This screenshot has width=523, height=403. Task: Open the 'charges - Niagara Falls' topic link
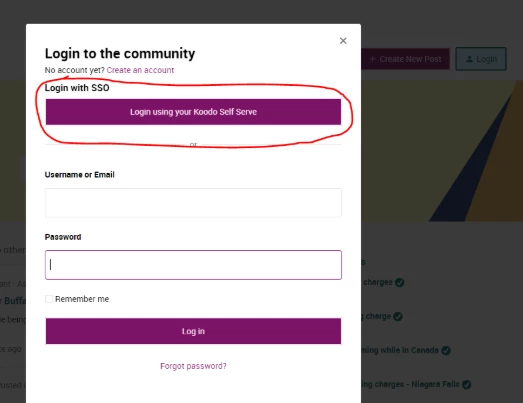[410, 384]
